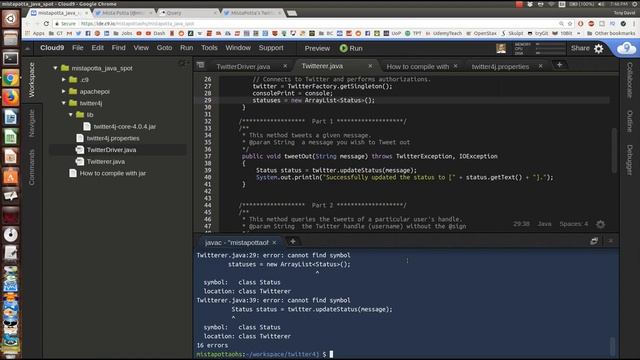Screen dimensions: 640x360
Task: Open the Tools menu
Action: [209, 48]
